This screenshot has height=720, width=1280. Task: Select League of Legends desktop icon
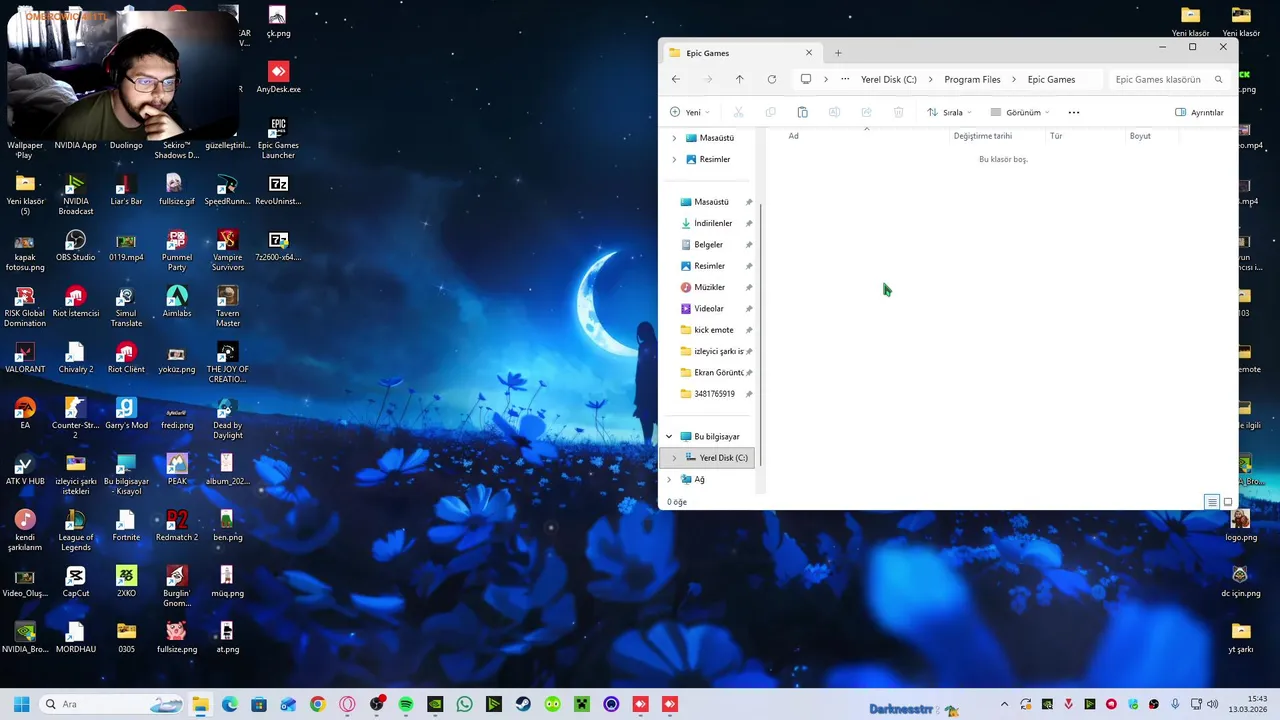[76, 531]
